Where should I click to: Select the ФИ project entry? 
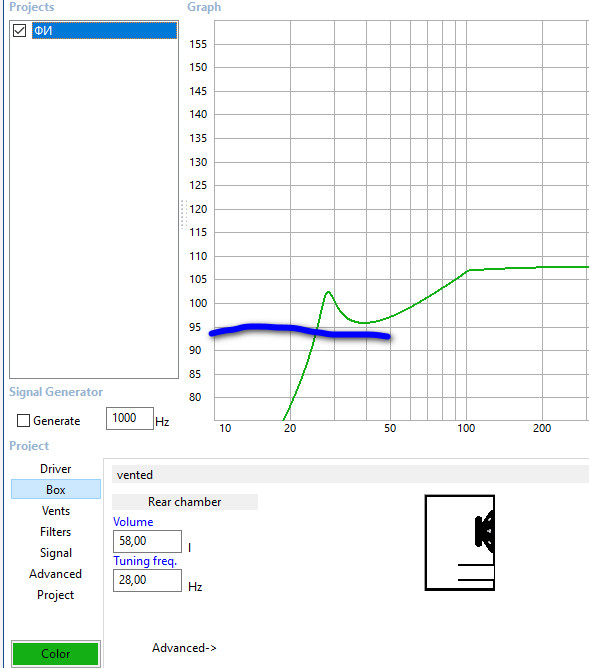104,31
